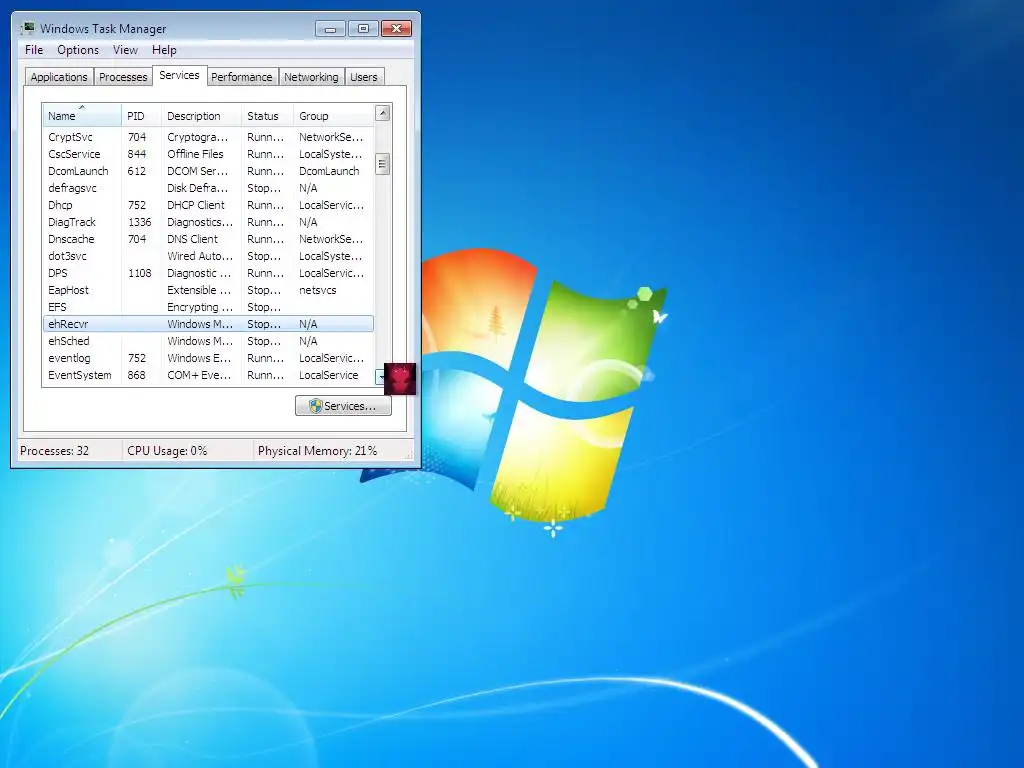Select the Dnscache service row
The image size is (1024, 768).
[x=208, y=239]
